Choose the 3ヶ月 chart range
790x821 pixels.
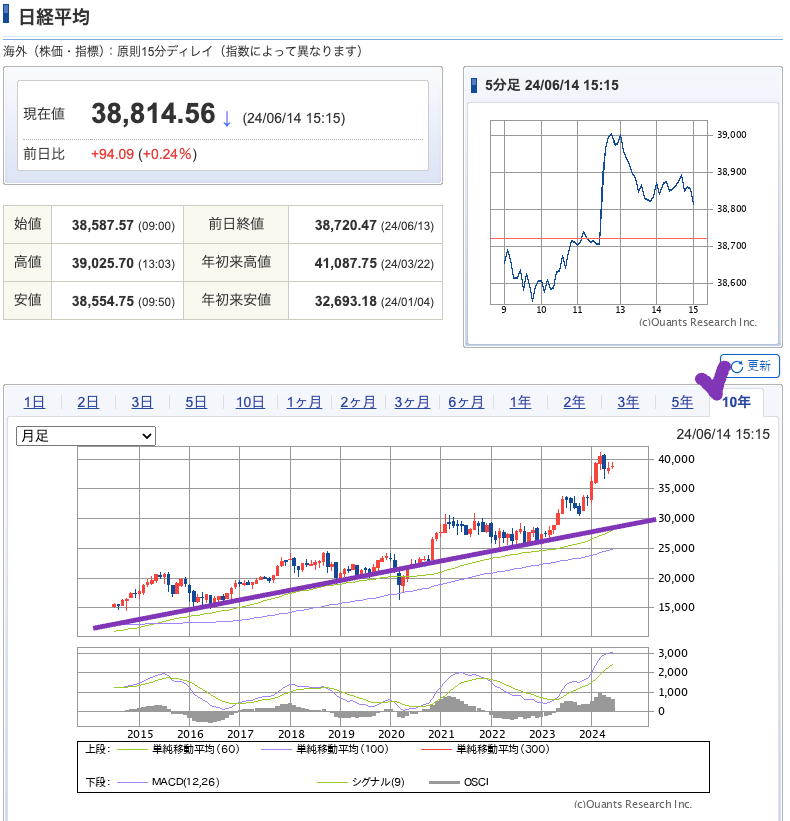coord(412,402)
